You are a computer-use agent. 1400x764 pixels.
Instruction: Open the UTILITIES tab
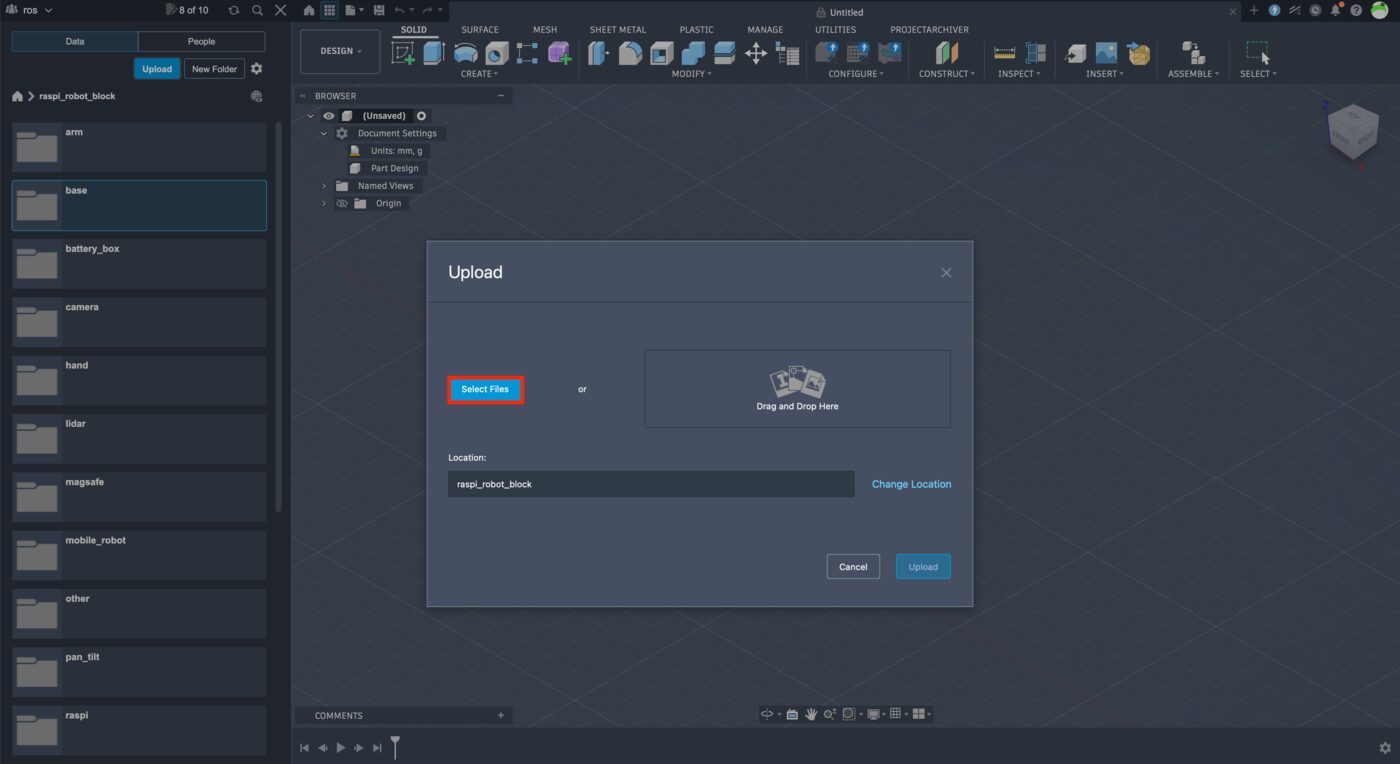point(835,30)
